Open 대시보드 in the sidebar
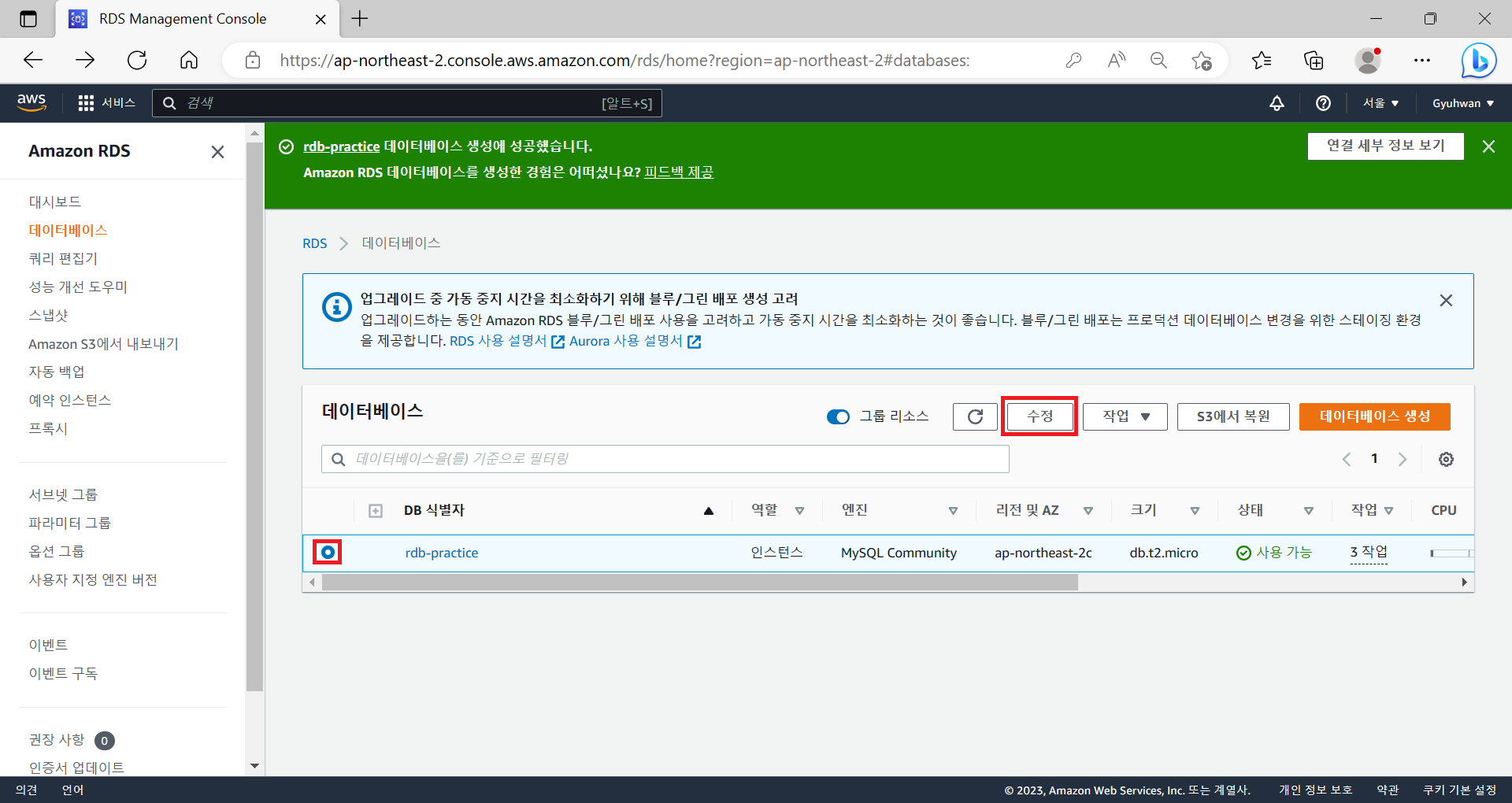The image size is (1512, 803). 55,202
